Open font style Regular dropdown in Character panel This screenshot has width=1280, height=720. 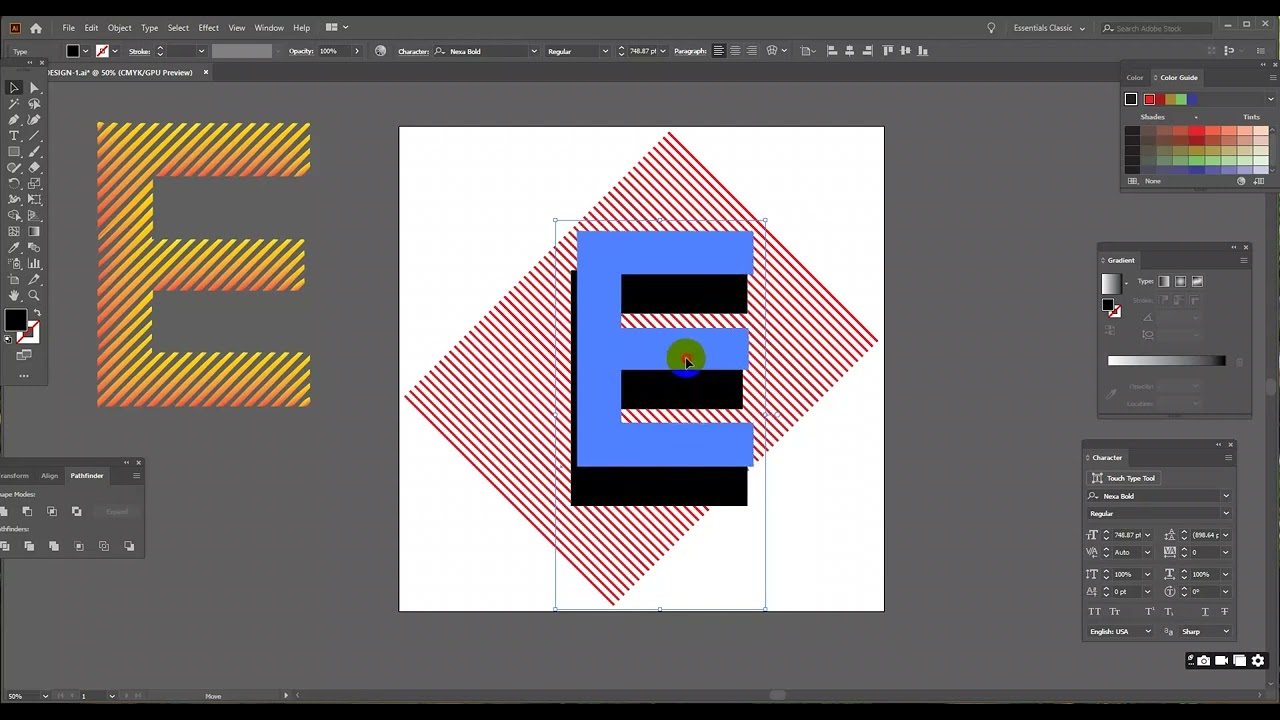1226,514
